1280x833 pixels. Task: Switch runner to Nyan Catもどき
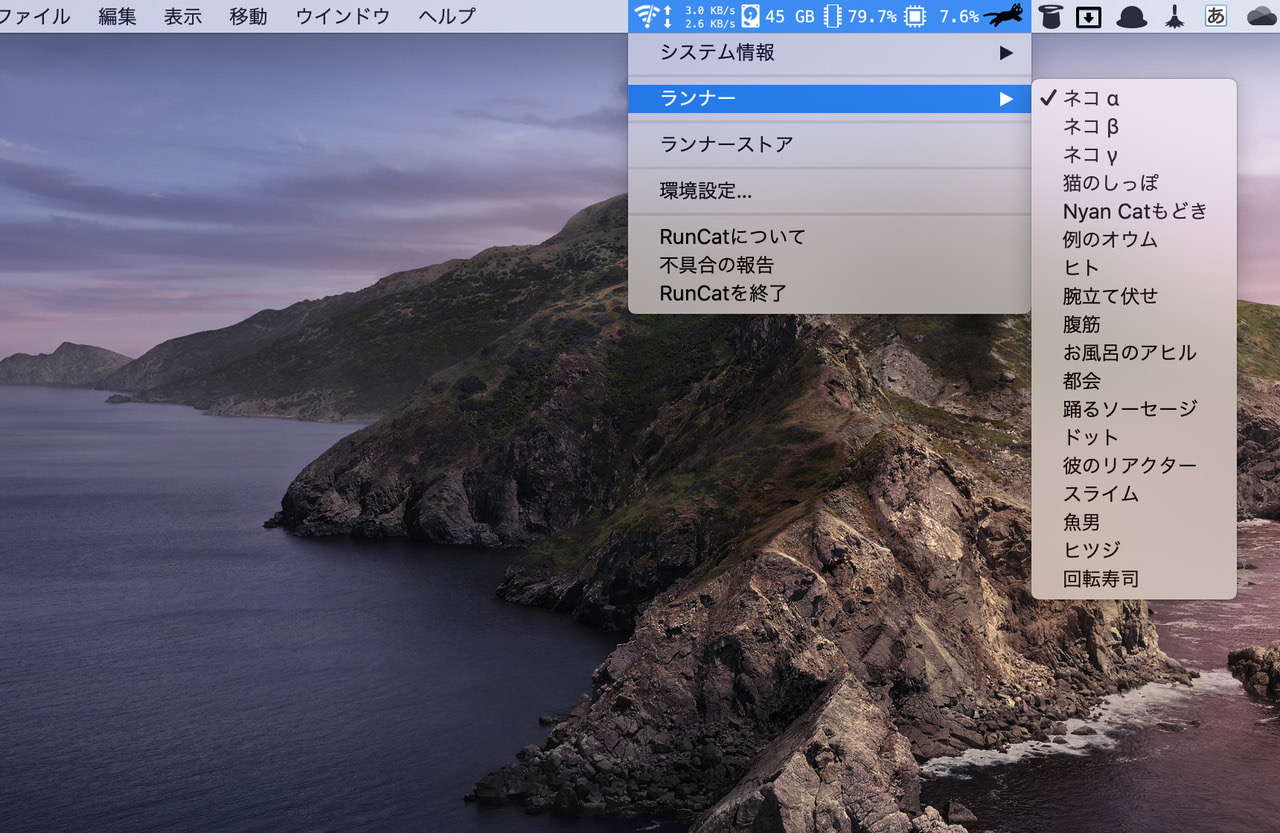click(x=1135, y=211)
